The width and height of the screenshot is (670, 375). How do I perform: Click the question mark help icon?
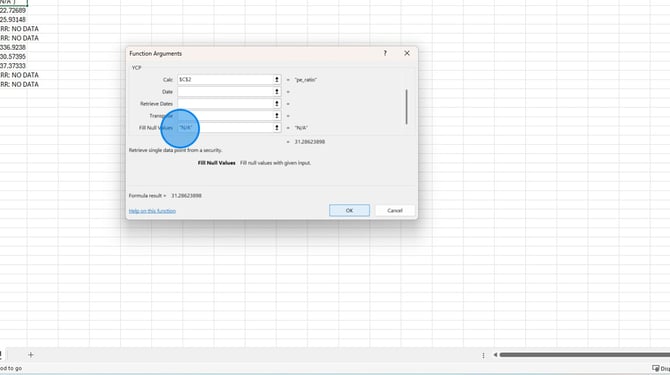(385, 53)
